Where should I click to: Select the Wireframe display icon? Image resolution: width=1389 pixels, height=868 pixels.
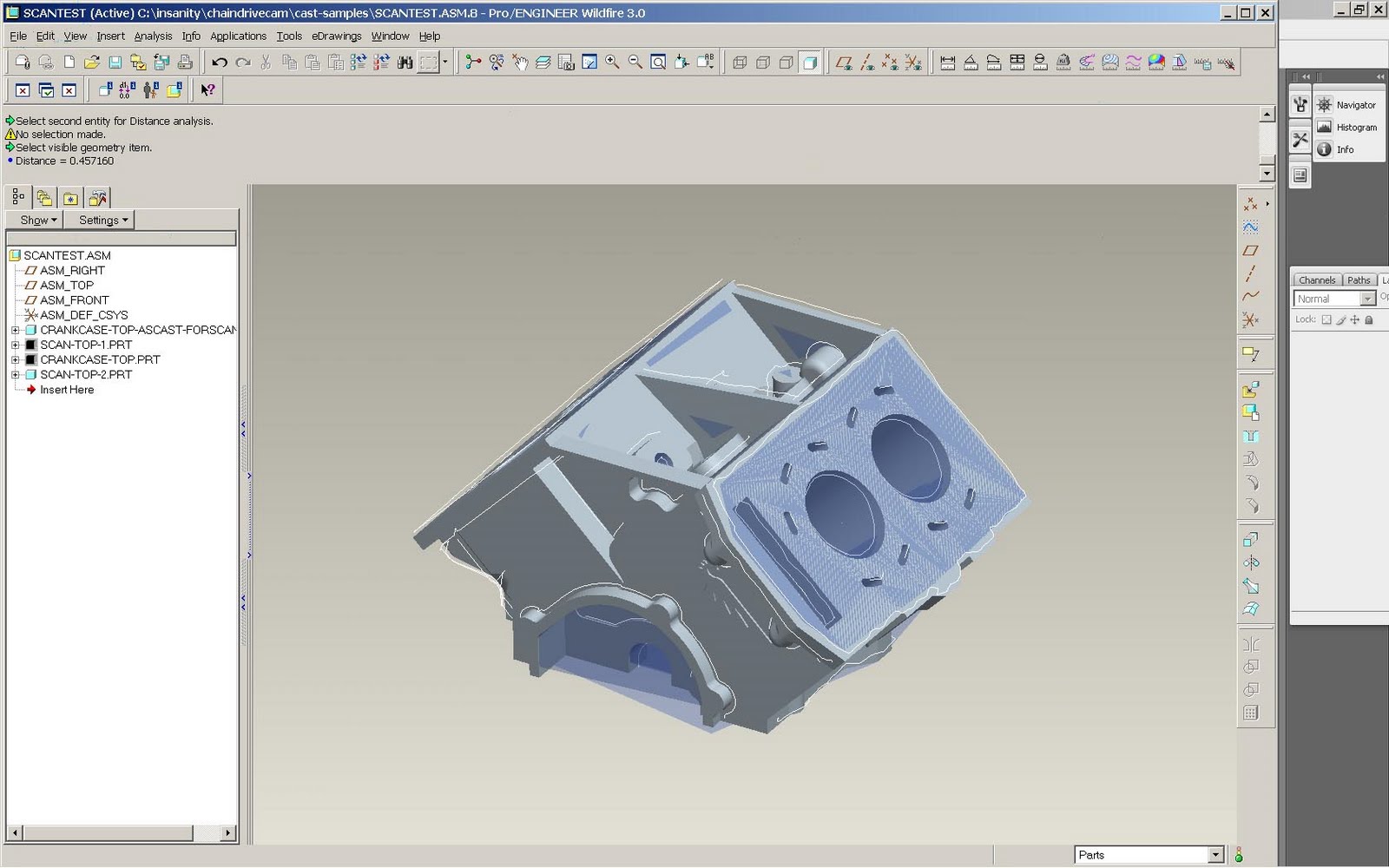tap(740, 62)
